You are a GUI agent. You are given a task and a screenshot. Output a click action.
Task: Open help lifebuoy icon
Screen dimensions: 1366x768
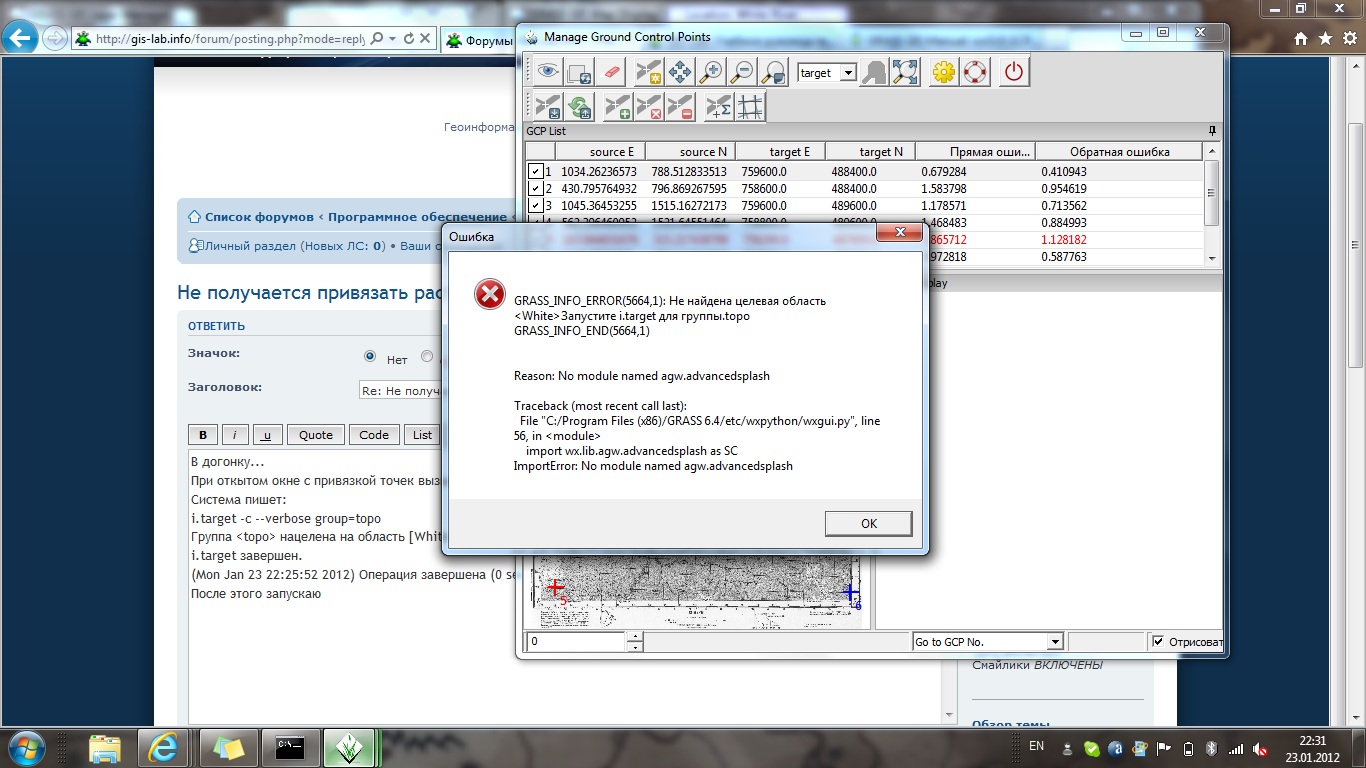(974, 72)
